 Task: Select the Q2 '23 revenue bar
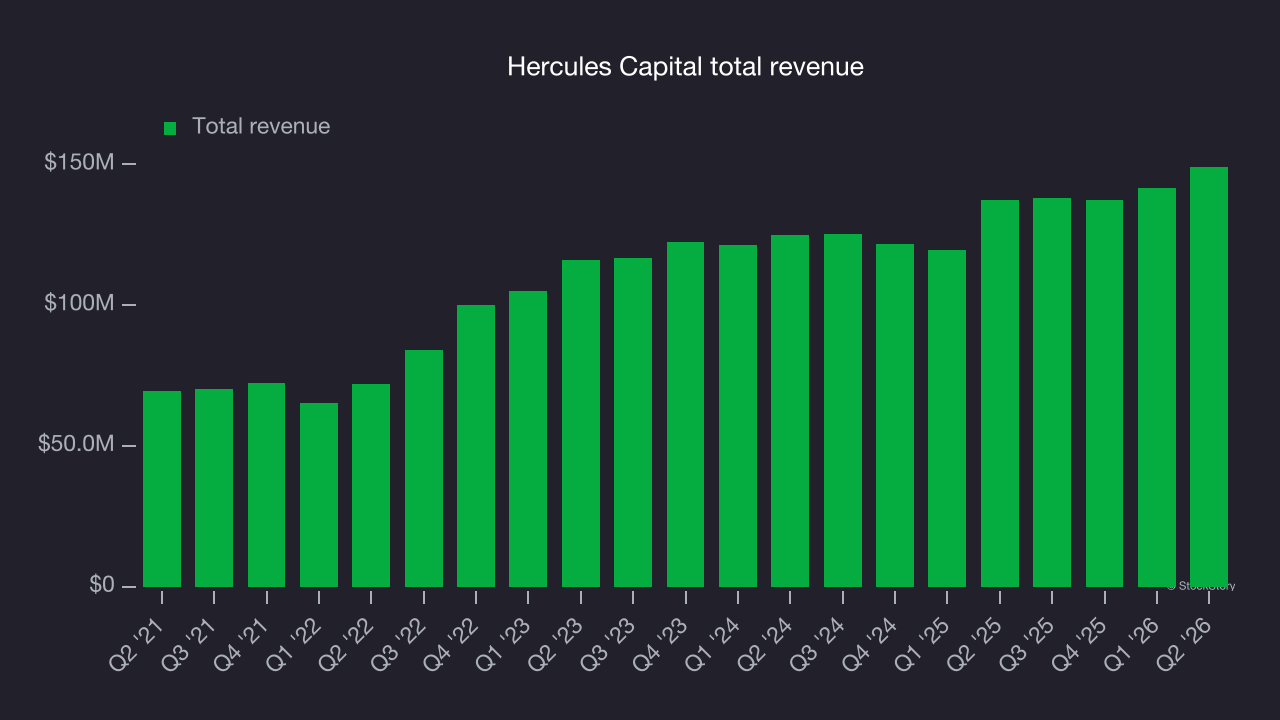tap(581, 423)
